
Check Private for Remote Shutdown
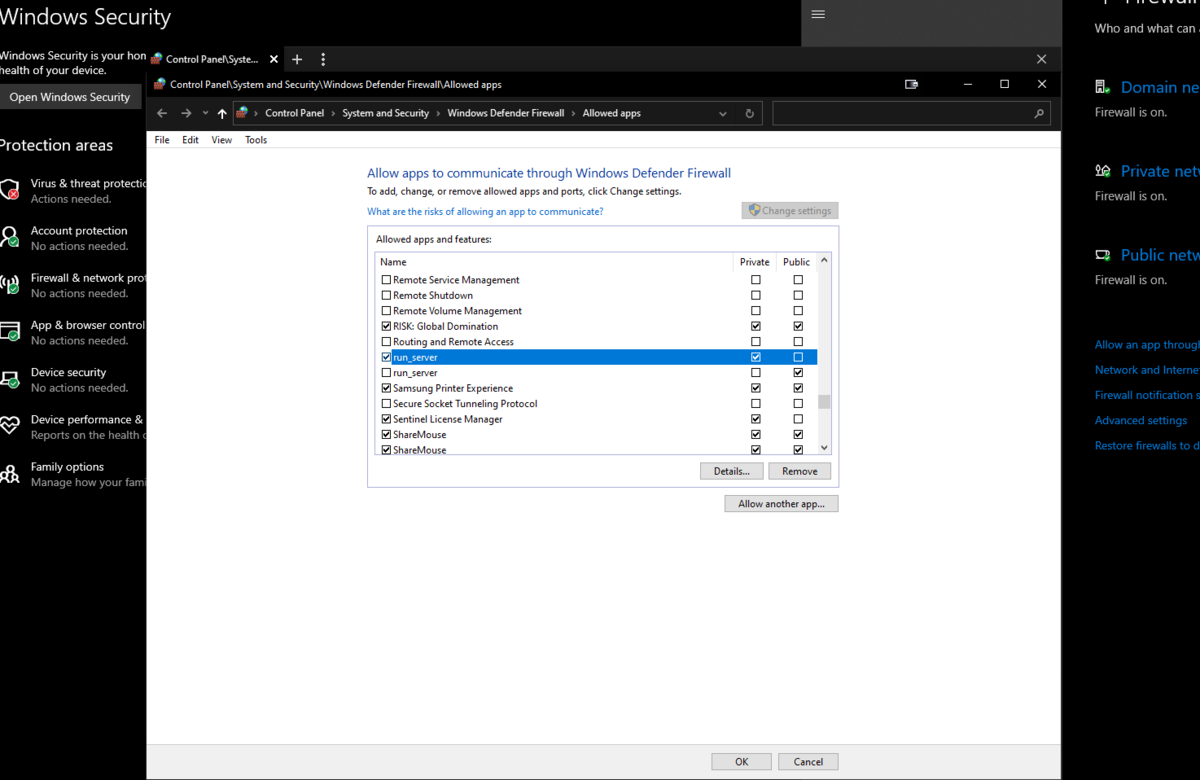click(x=756, y=295)
